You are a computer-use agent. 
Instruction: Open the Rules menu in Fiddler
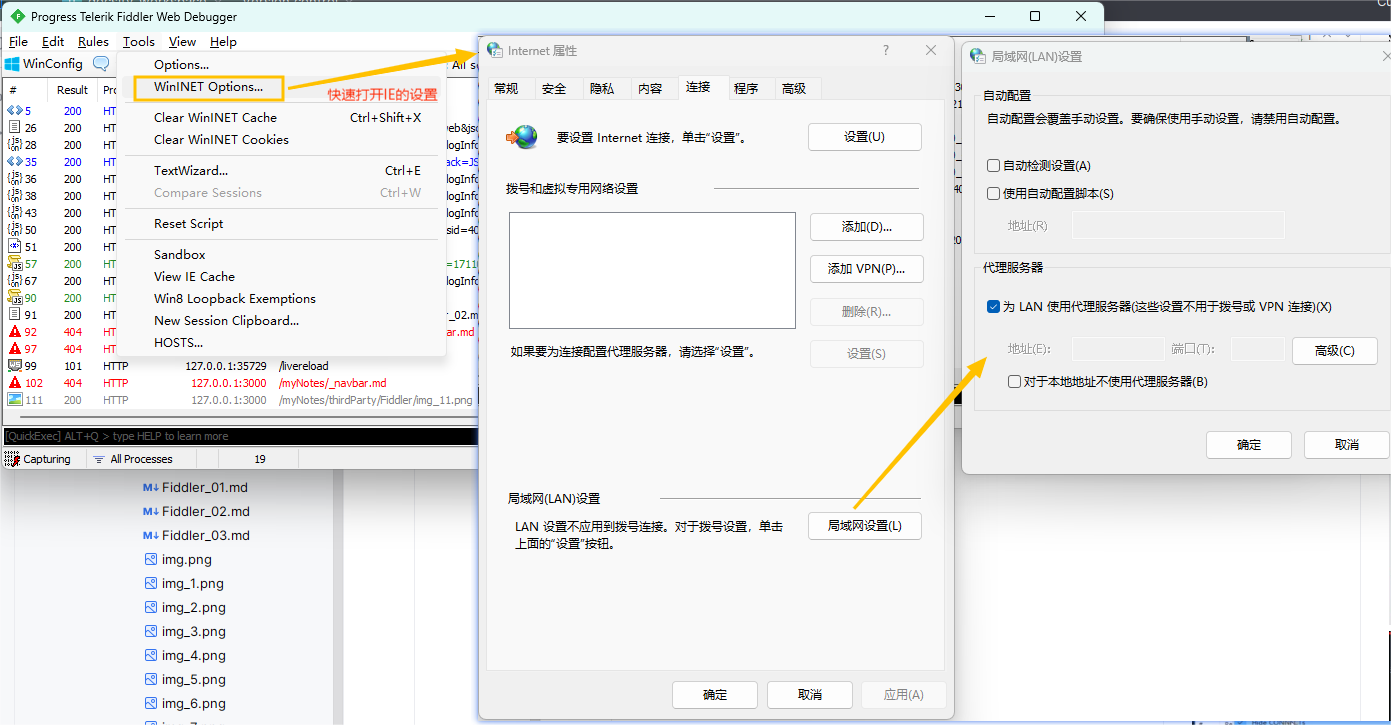[x=93, y=41]
